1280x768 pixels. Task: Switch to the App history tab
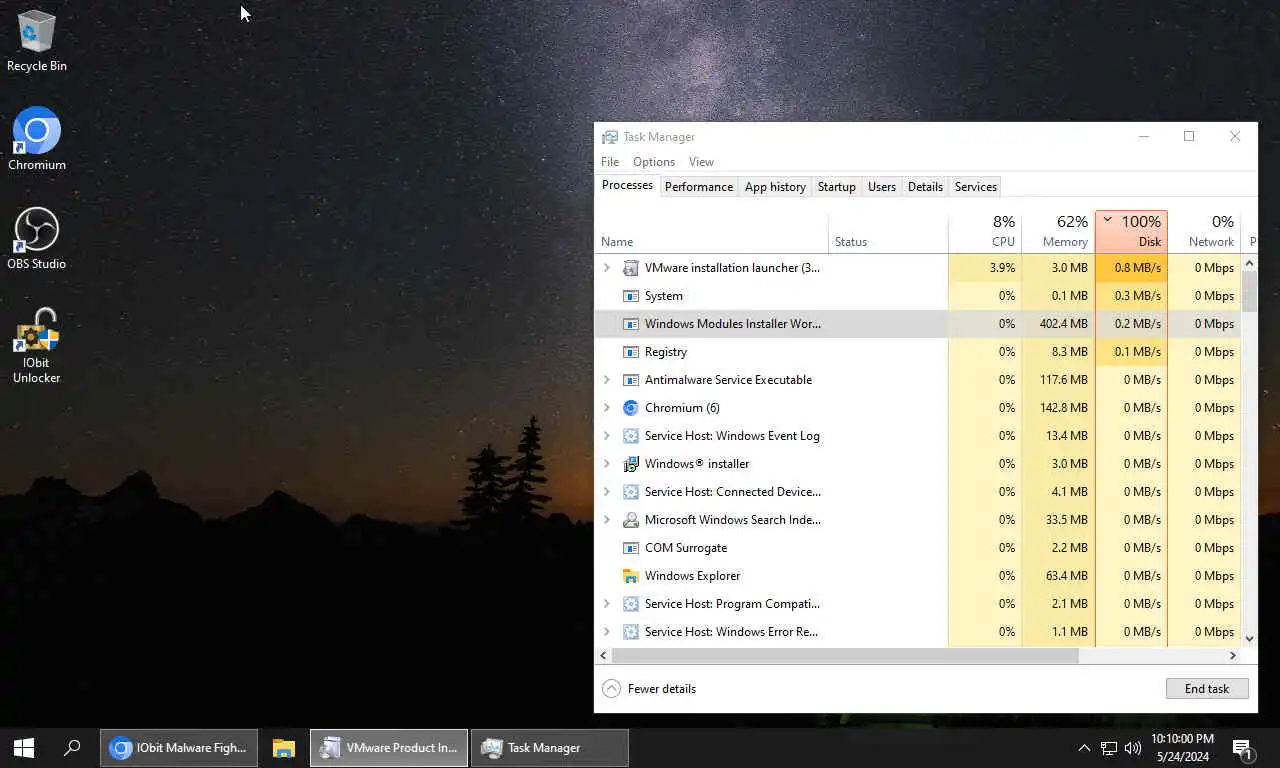(775, 187)
